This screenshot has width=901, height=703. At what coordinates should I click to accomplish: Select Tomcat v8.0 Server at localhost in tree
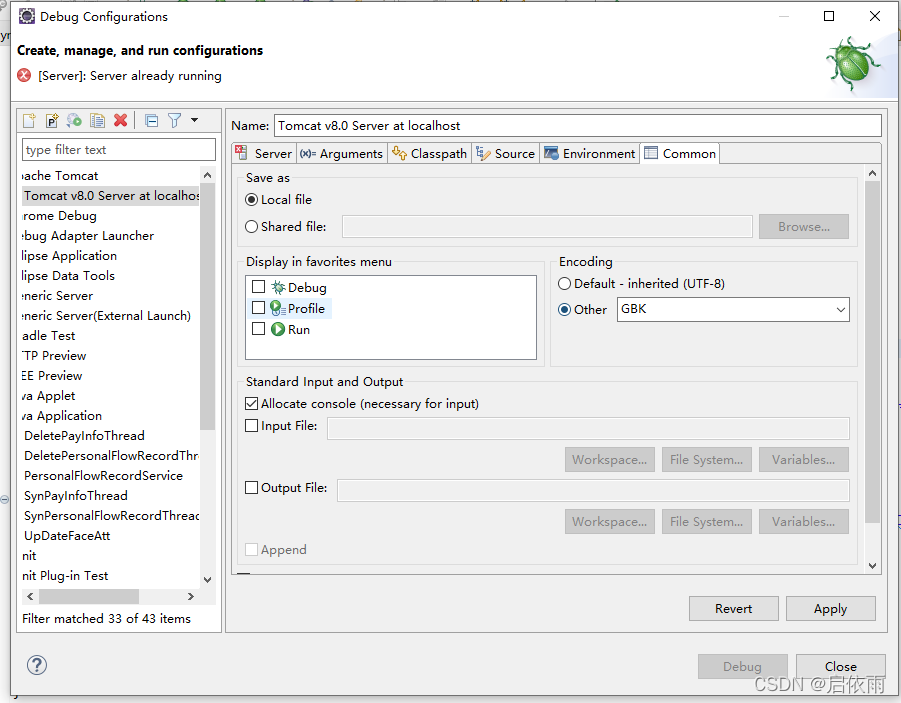coord(111,195)
